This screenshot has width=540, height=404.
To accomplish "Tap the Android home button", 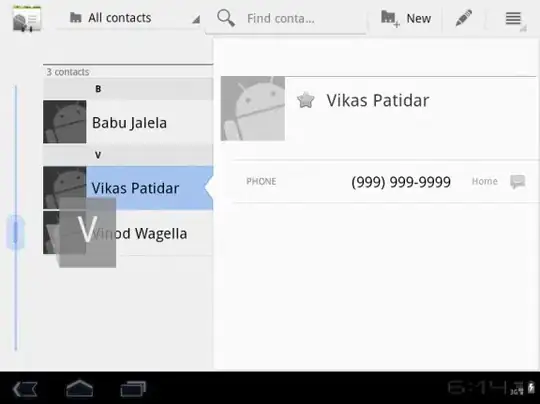I will (x=80, y=389).
